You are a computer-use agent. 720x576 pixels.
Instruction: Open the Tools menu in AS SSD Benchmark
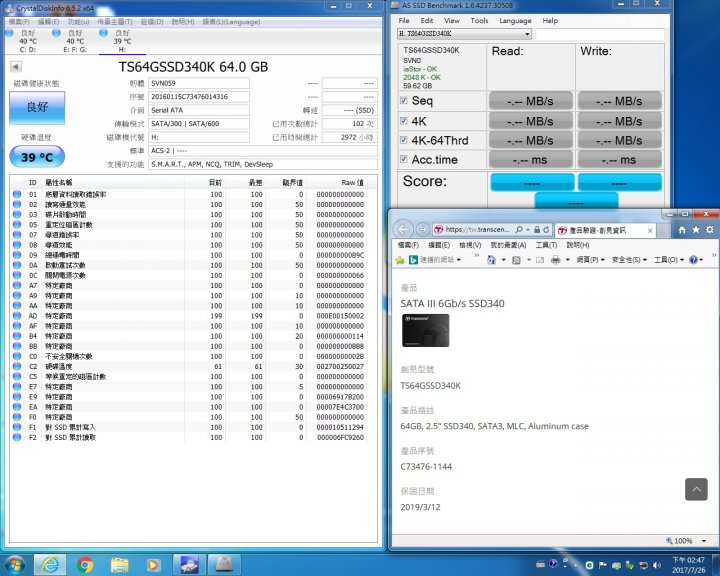[x=479, y=21]
